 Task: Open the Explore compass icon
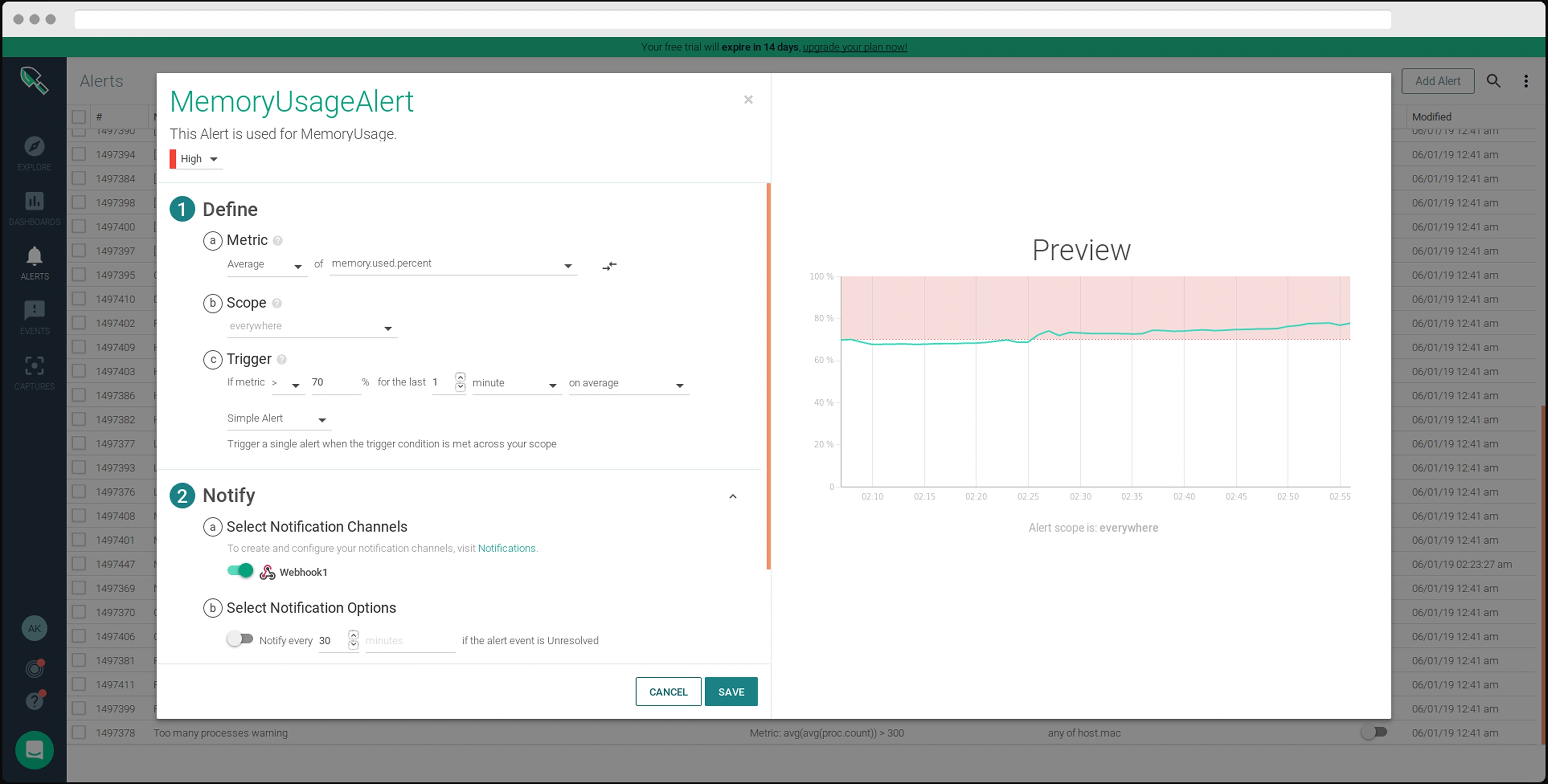tap(34, 146)
